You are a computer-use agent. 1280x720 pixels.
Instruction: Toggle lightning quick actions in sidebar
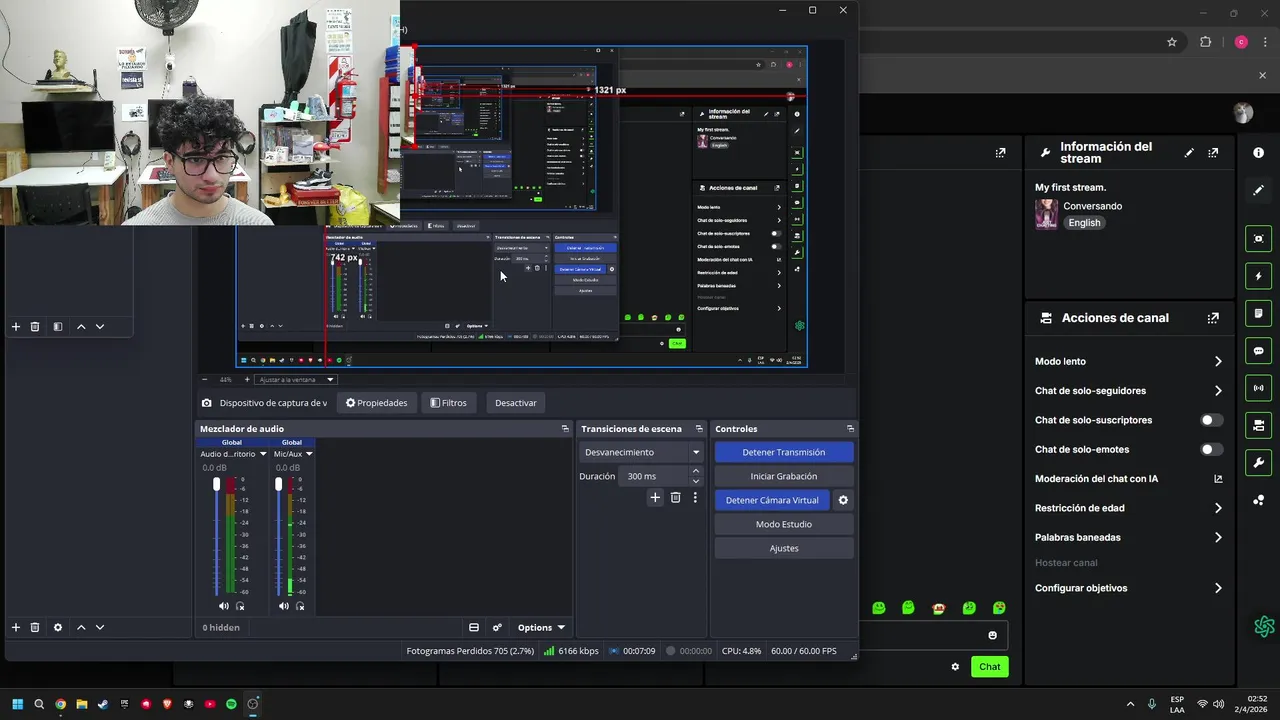(x=1259, y=276)
